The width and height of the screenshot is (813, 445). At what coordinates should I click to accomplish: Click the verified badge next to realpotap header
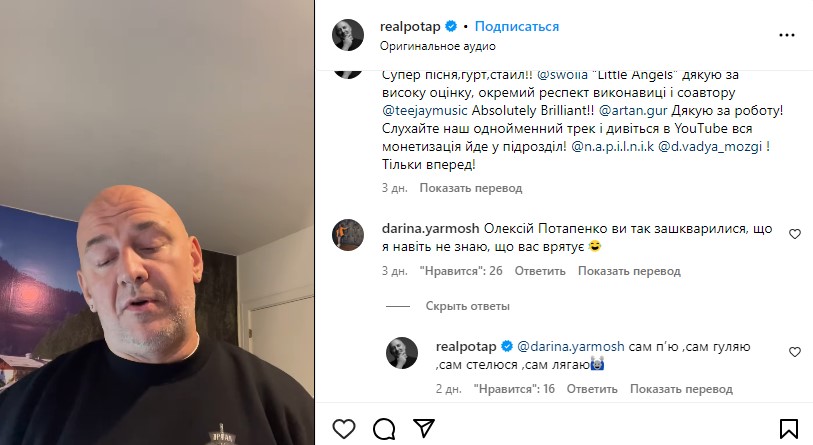click(x=451, y=26)
